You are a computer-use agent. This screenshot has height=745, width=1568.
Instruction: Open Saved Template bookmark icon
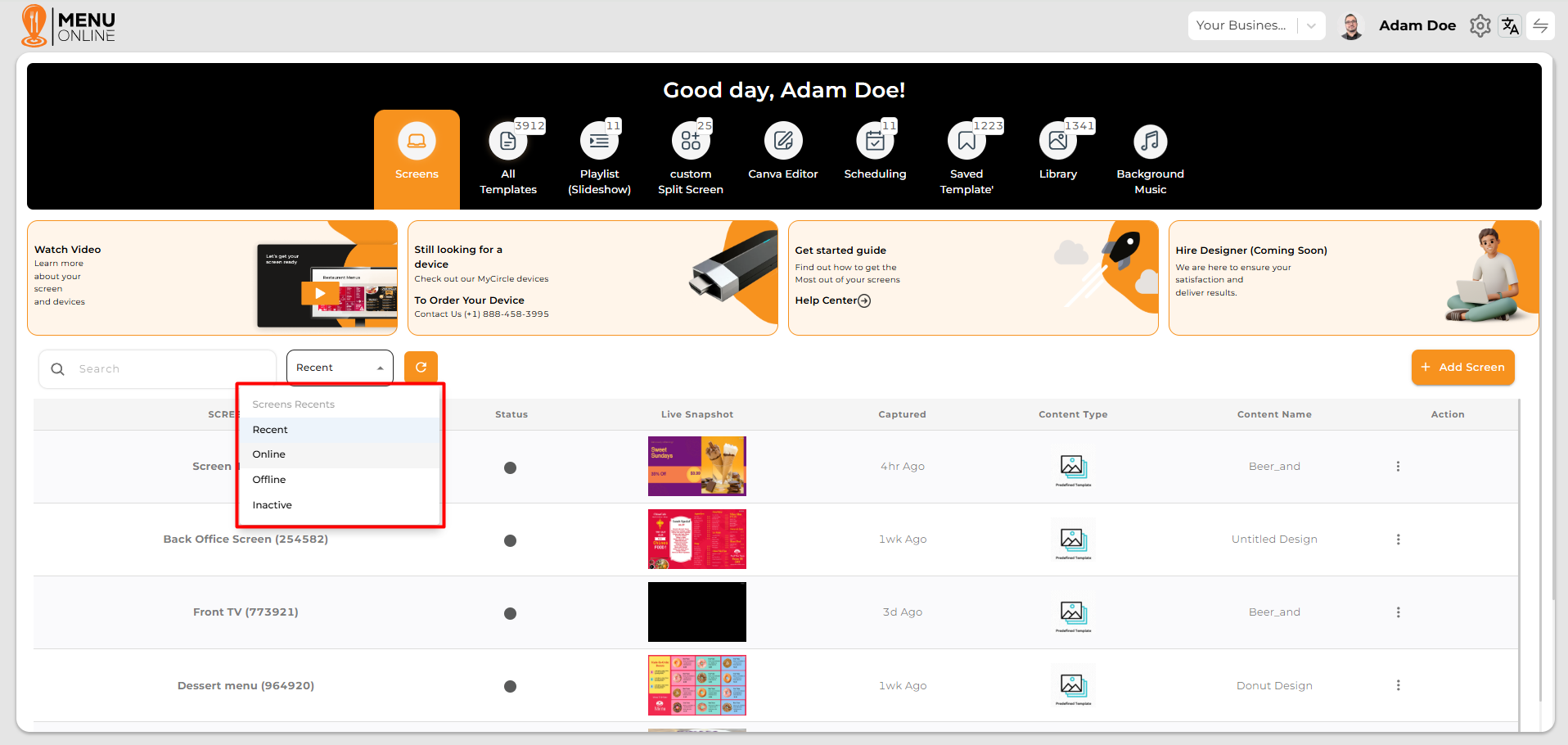966,142
